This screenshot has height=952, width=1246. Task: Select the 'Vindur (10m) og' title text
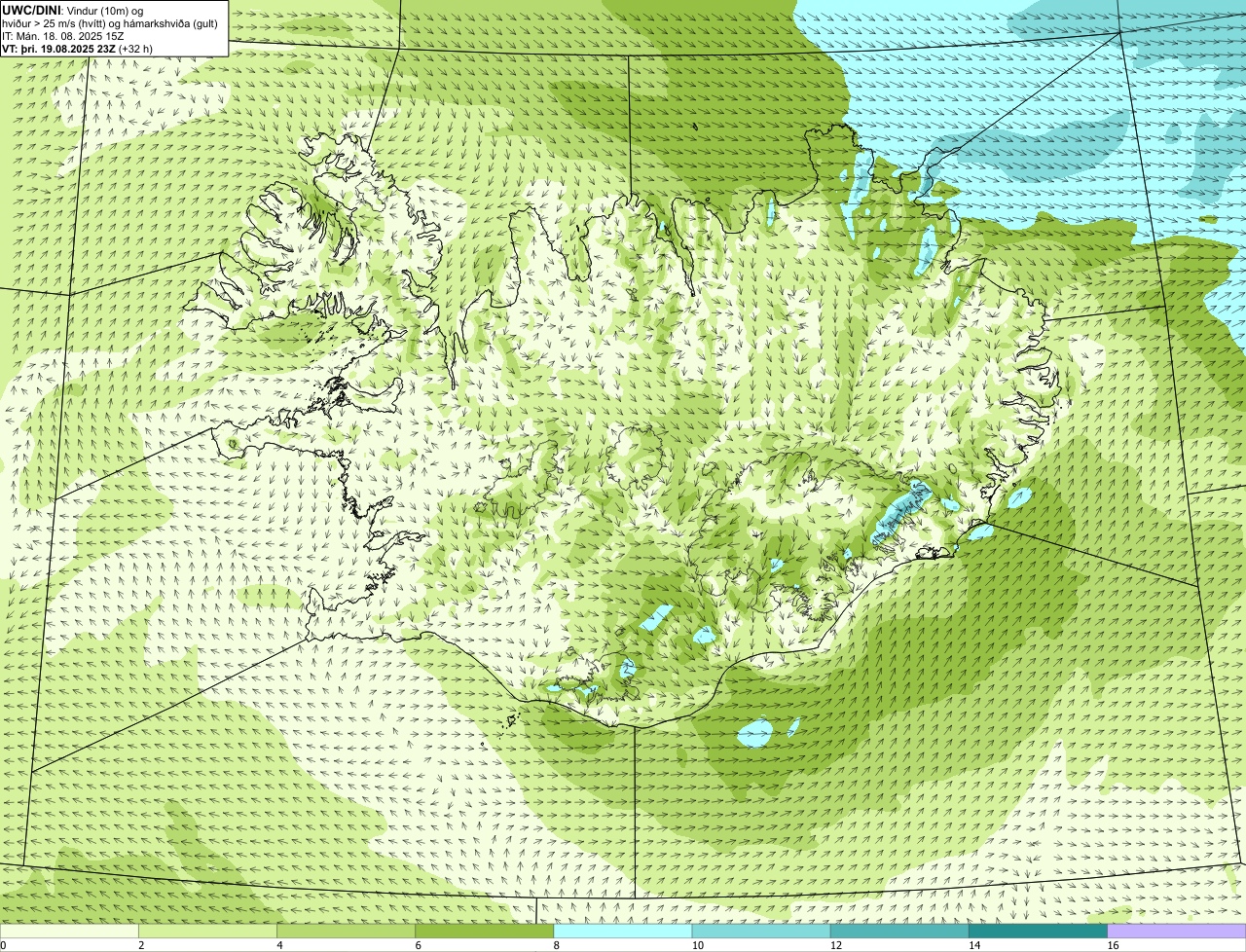(104, 11)
